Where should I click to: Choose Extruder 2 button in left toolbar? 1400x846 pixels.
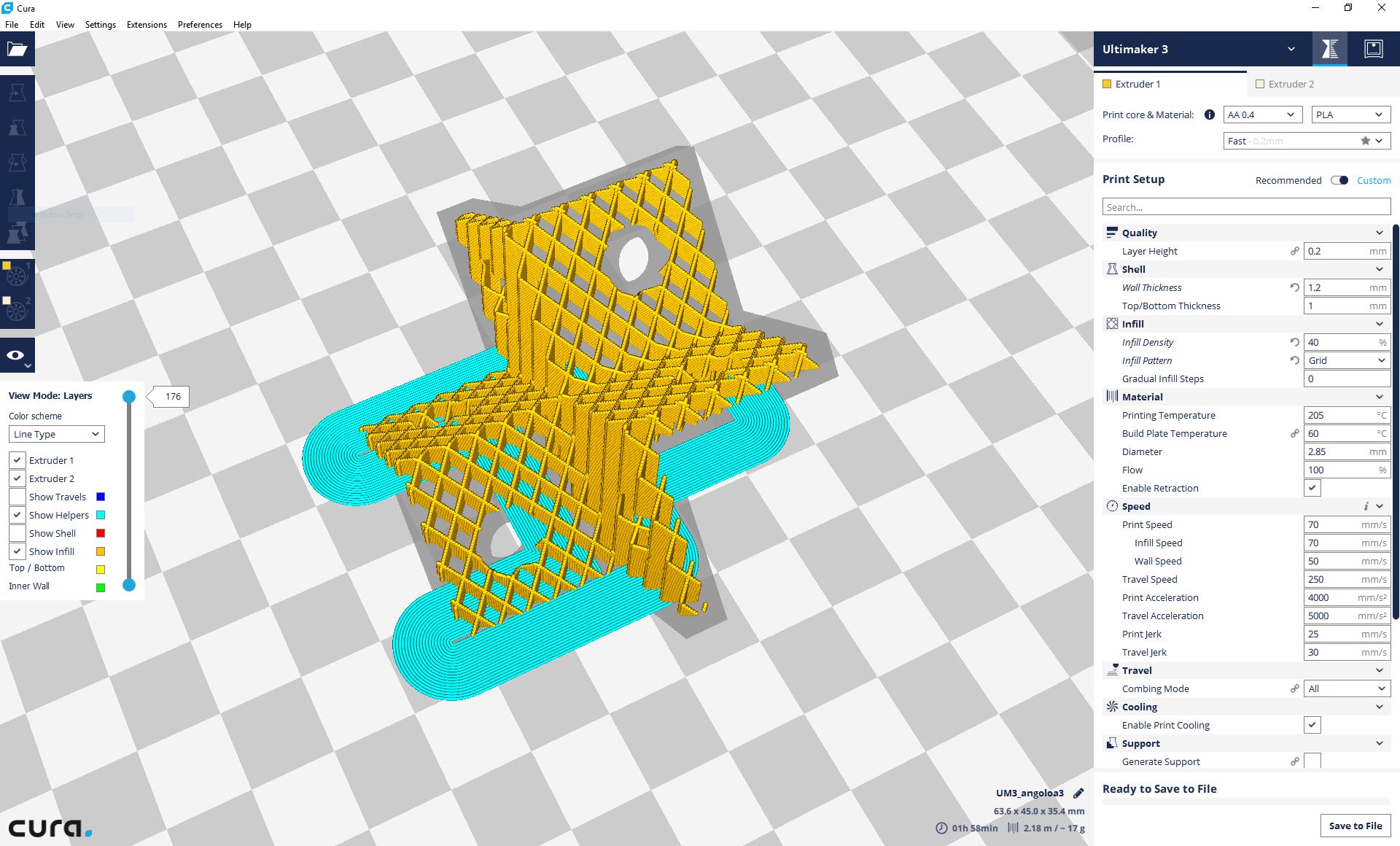(17, 311)
